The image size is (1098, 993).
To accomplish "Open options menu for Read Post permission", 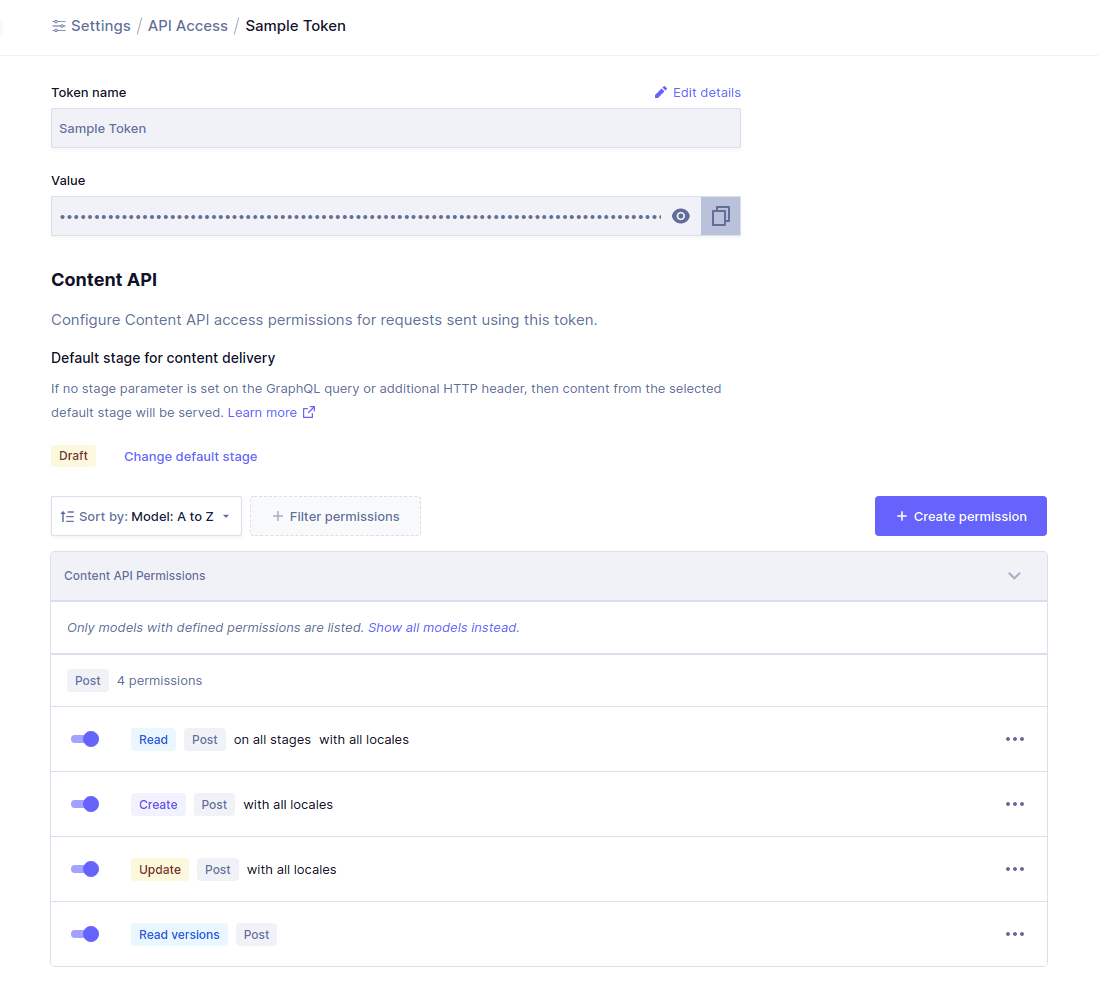I will (x=1014, y=739).
